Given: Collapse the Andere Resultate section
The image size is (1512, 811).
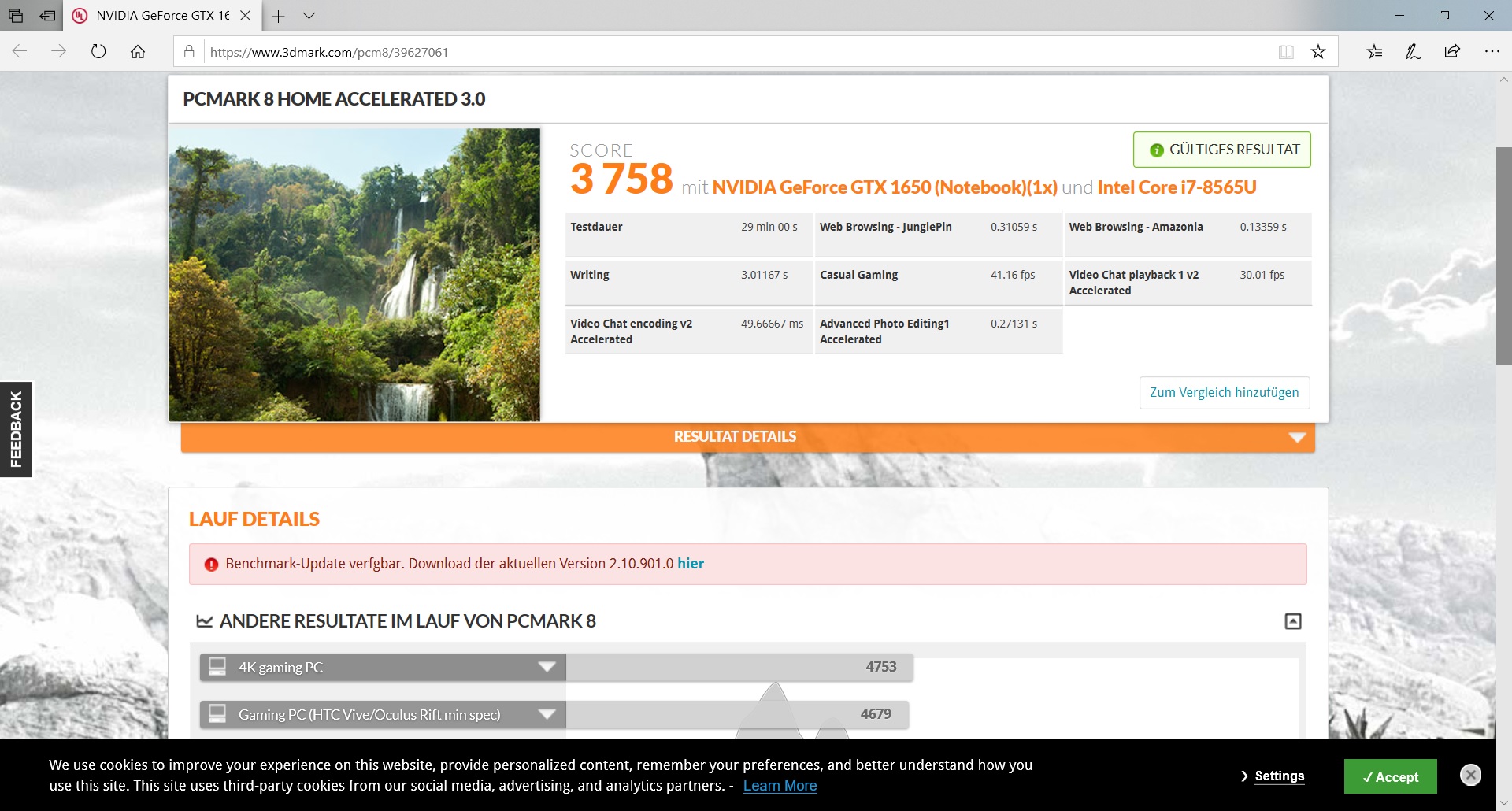Looking at the screenshot, I should pyautogui.click(x=1293, y=621).
